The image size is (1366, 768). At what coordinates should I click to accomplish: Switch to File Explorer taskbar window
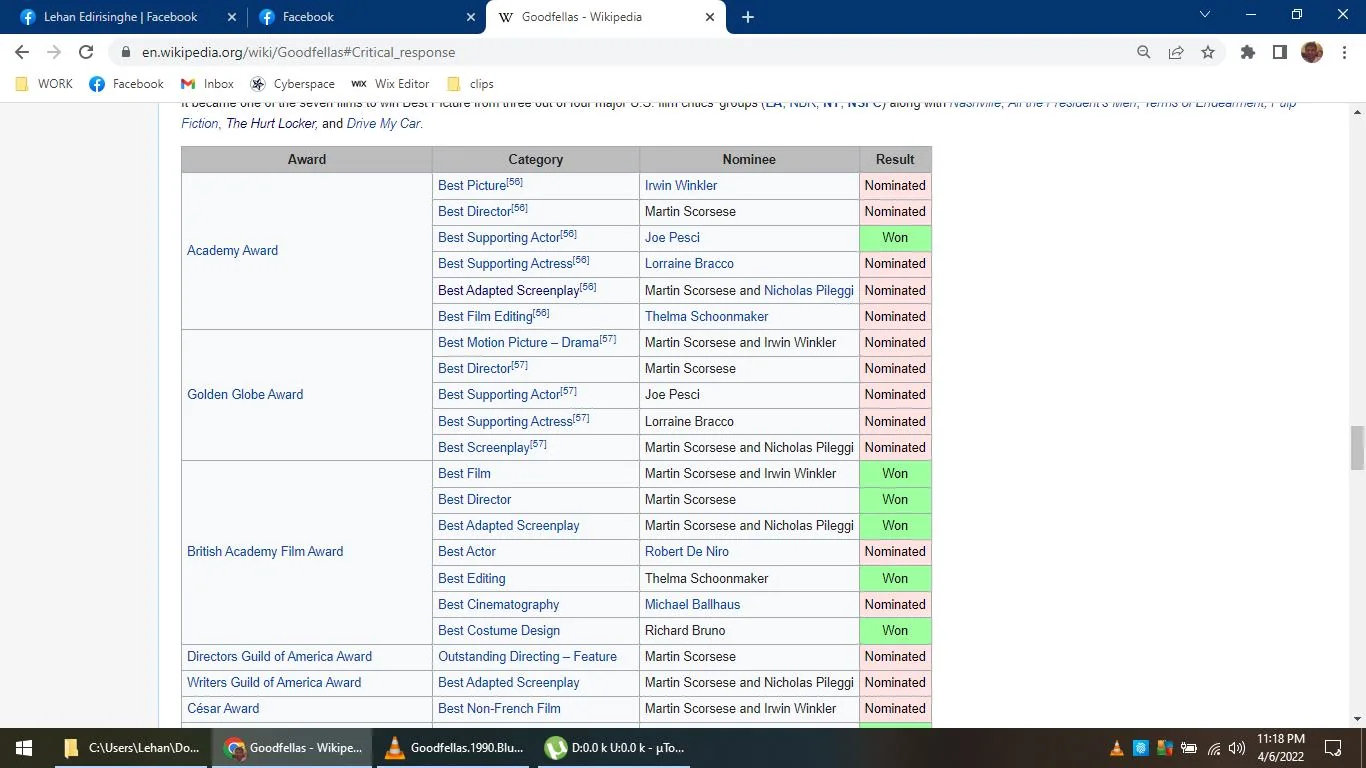click(131, 748)
